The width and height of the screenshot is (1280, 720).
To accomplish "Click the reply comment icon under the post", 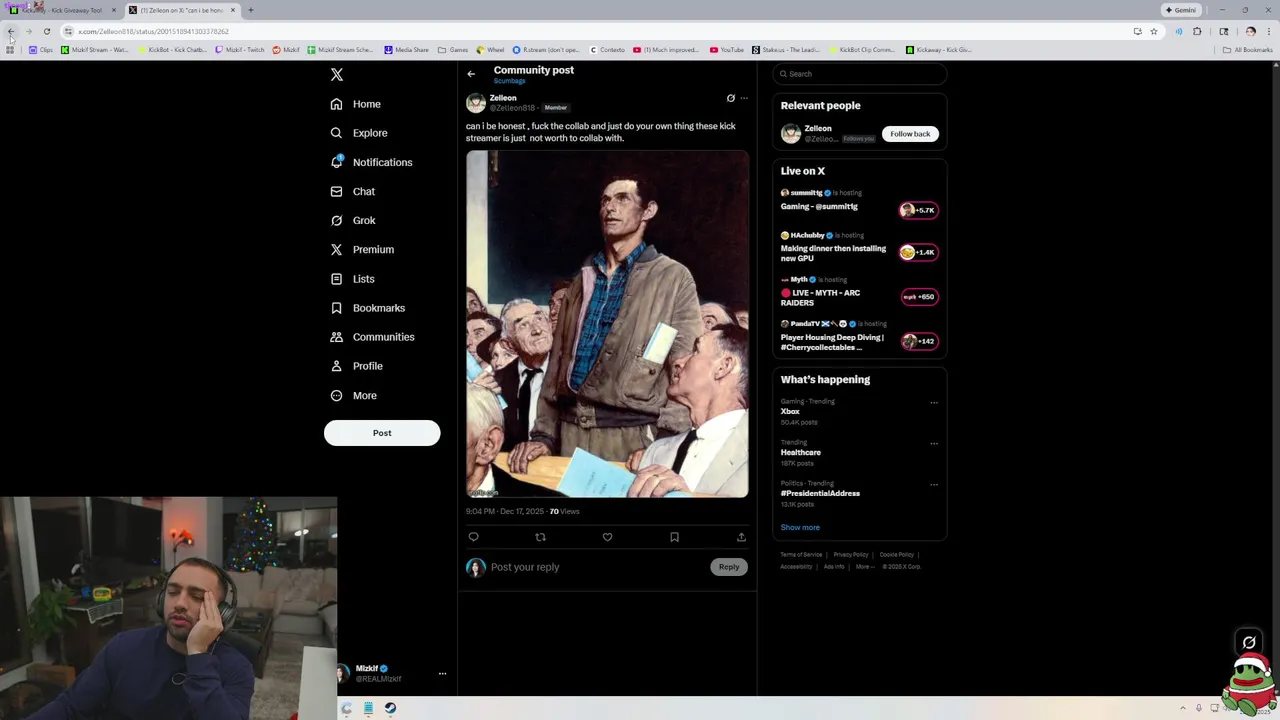I will coord(474,537).
